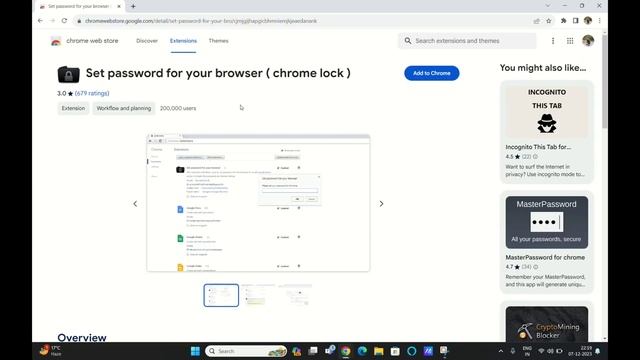This screenshot has width=640, height=360.
Task: Open the side panel icon in toolbar
Action: pos(576,21)
